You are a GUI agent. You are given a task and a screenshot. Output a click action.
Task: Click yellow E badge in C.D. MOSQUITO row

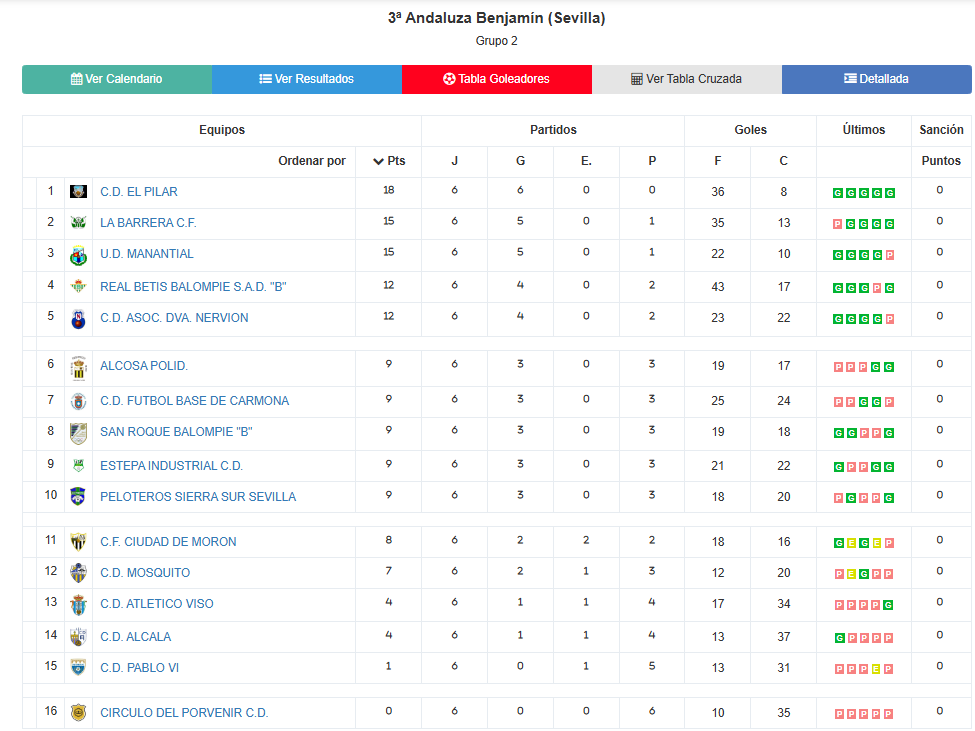[x=851, y=574]
